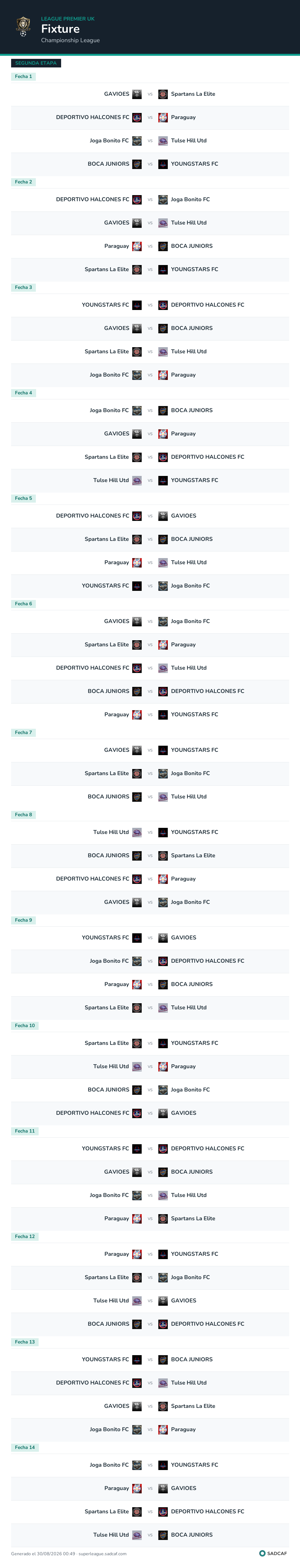Select the SEGUNDA ETAPA stage tab

[36, 63]
